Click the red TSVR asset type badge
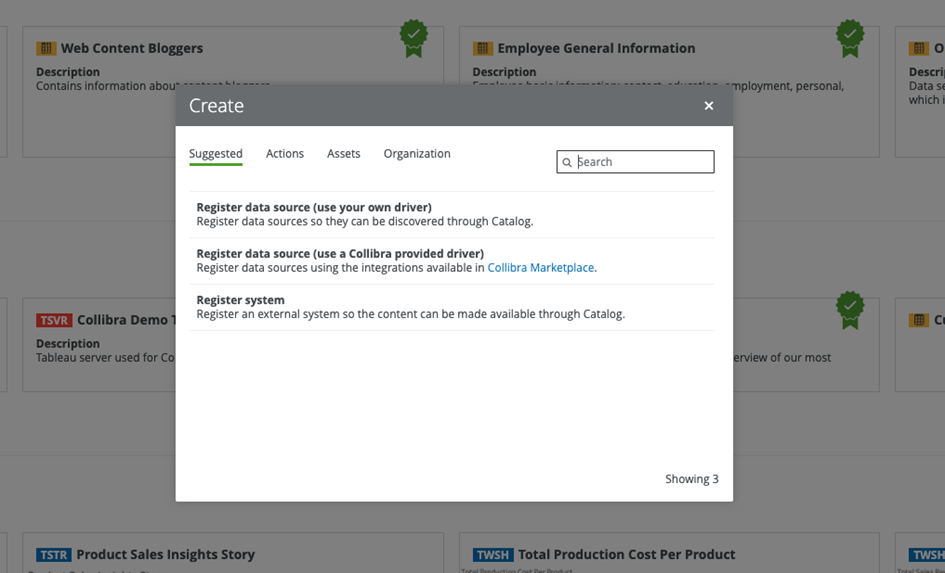Viewport: 945px width, 573px height. pos(54,320)
